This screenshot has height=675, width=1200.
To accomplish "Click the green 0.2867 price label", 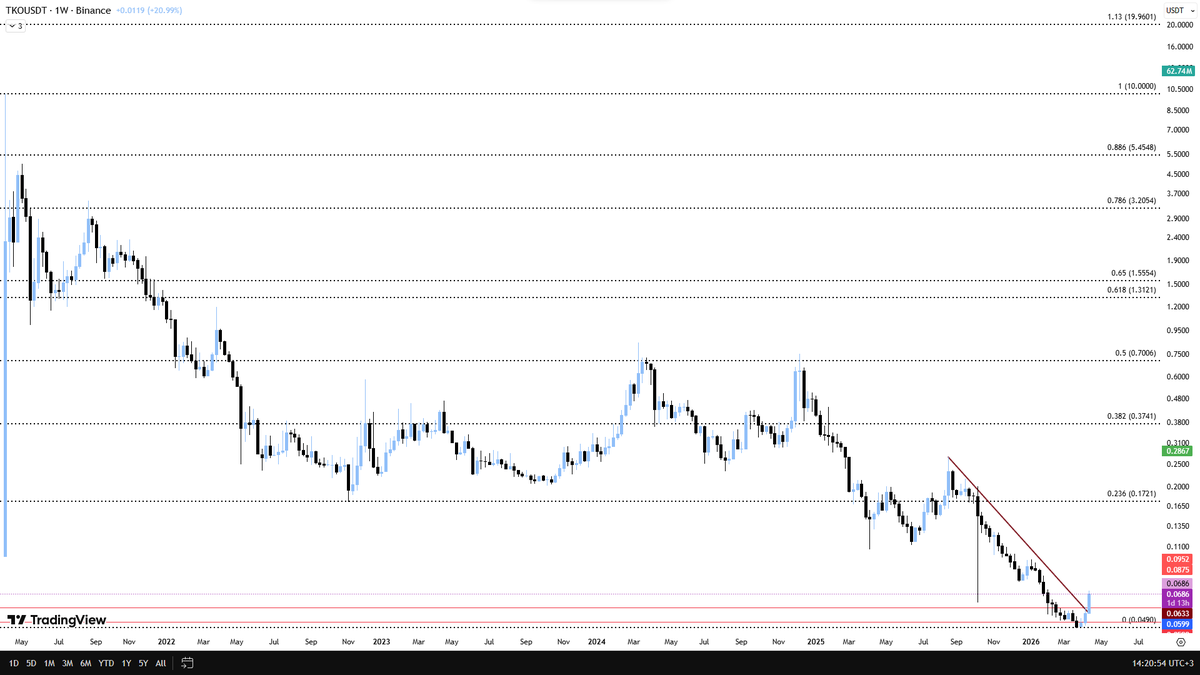I will 1175,452.
